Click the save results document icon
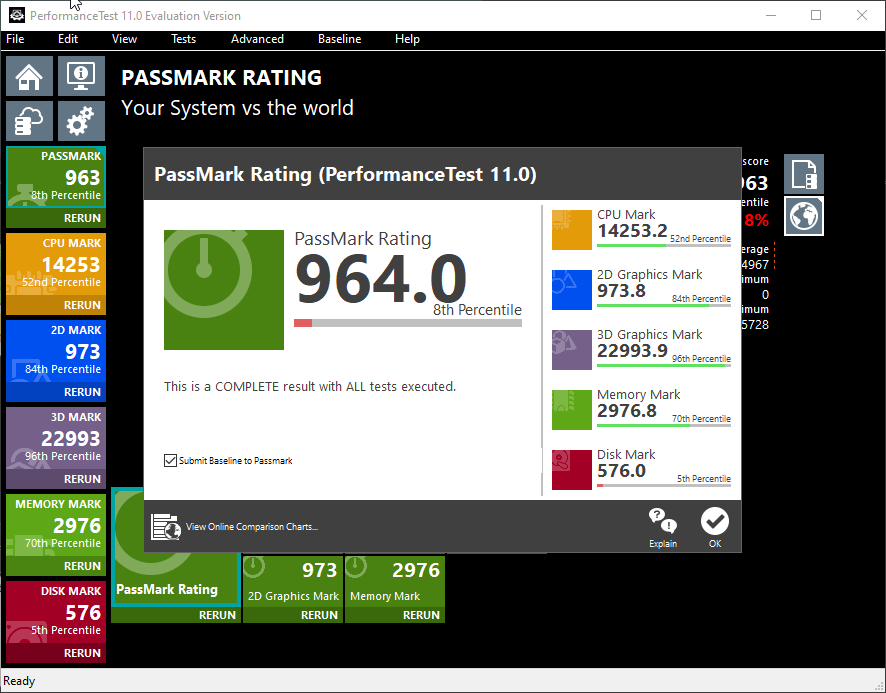 pos(804,174)
